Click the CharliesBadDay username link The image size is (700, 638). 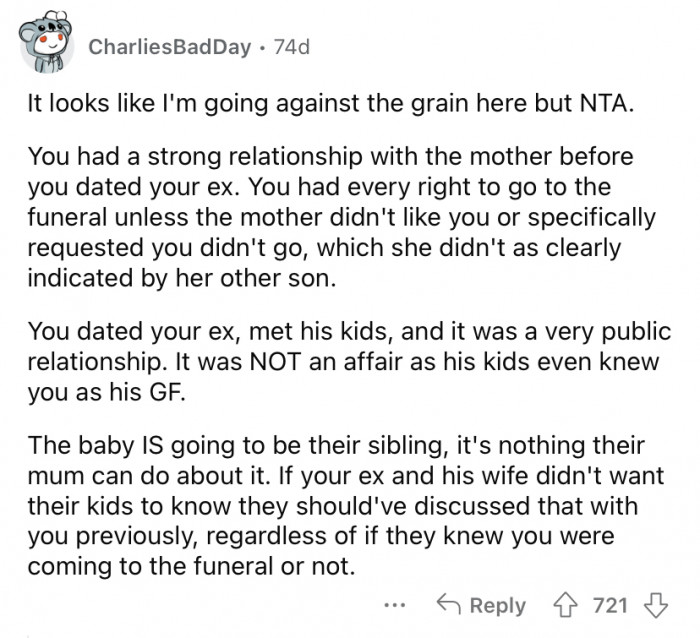coord(169,47)
